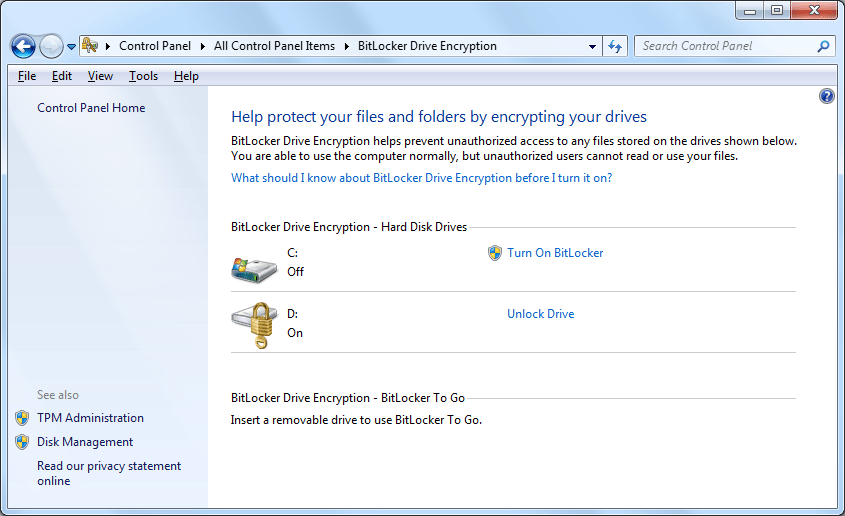Unlock Drive D:
This screenshot has height=516, width=845.
click(x=541, y=314)
